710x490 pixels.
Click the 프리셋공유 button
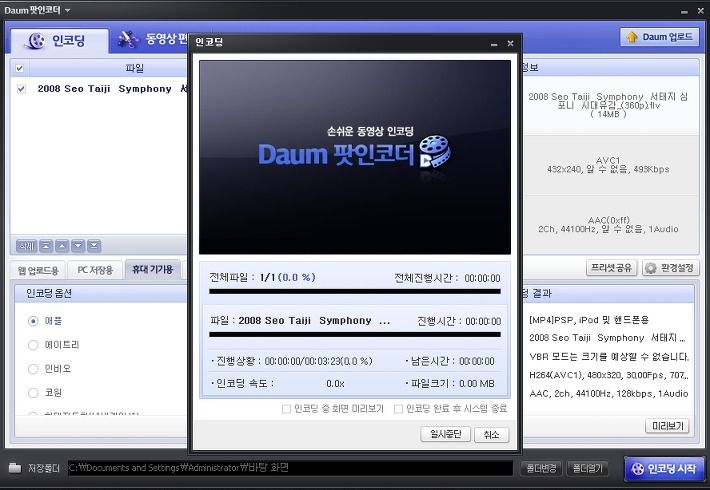[x=611, y=268]
